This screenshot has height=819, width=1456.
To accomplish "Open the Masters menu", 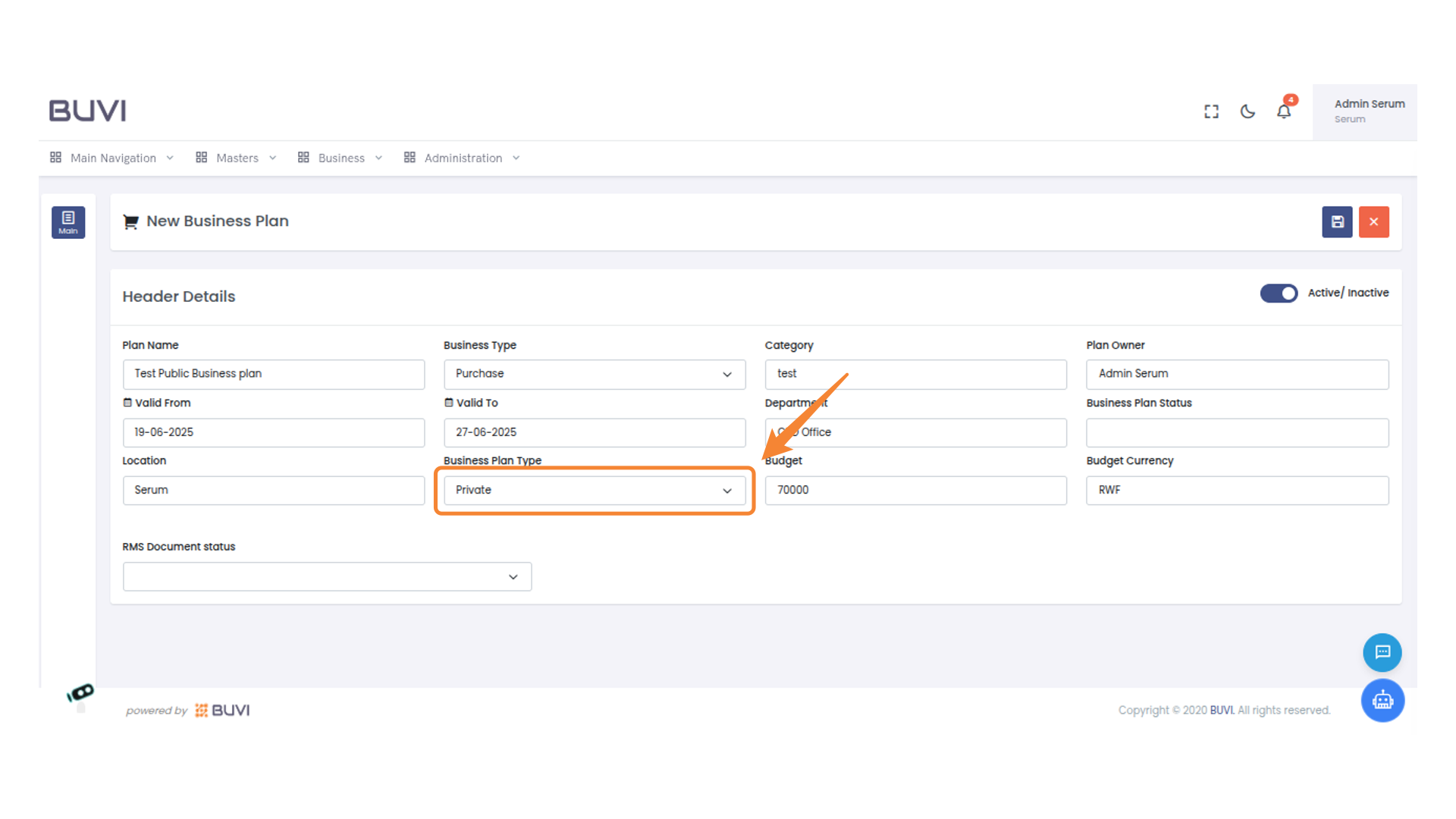I will pyautogui.click(x=236, y=158).
